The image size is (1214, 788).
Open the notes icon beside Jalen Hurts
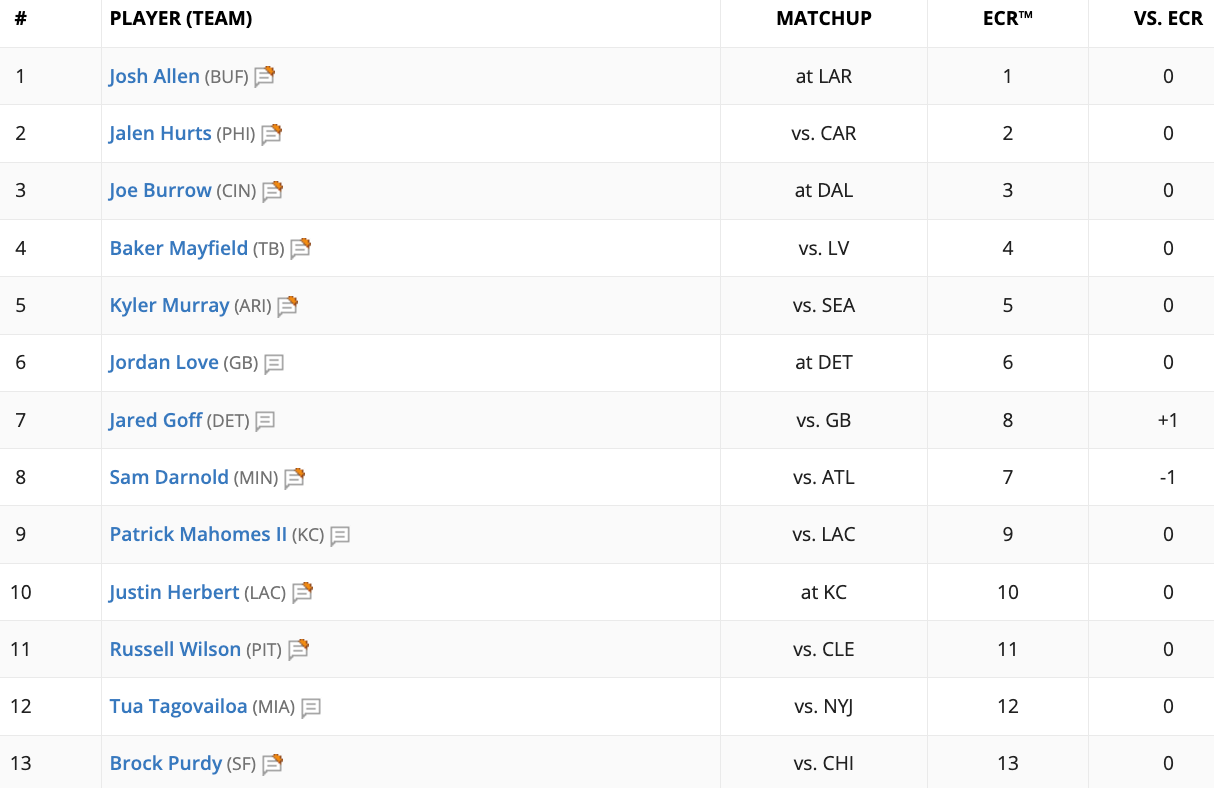272,134
